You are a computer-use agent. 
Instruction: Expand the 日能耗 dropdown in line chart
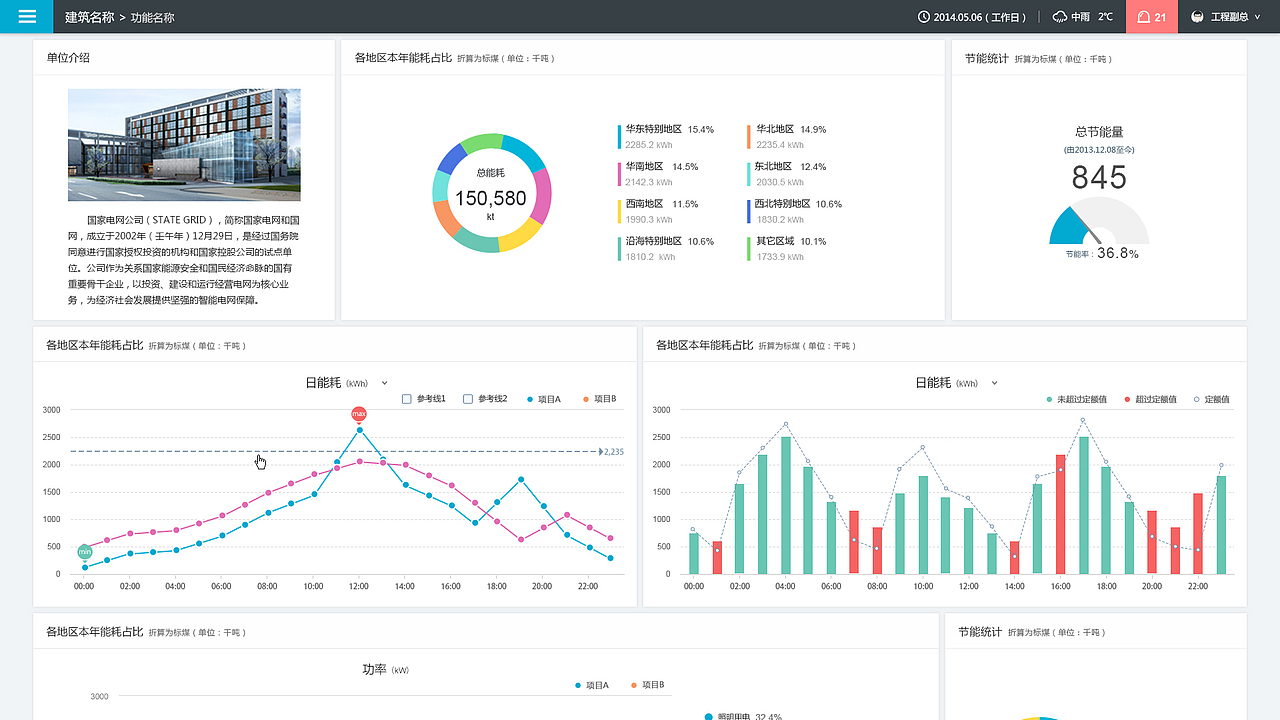coord(384,383)
